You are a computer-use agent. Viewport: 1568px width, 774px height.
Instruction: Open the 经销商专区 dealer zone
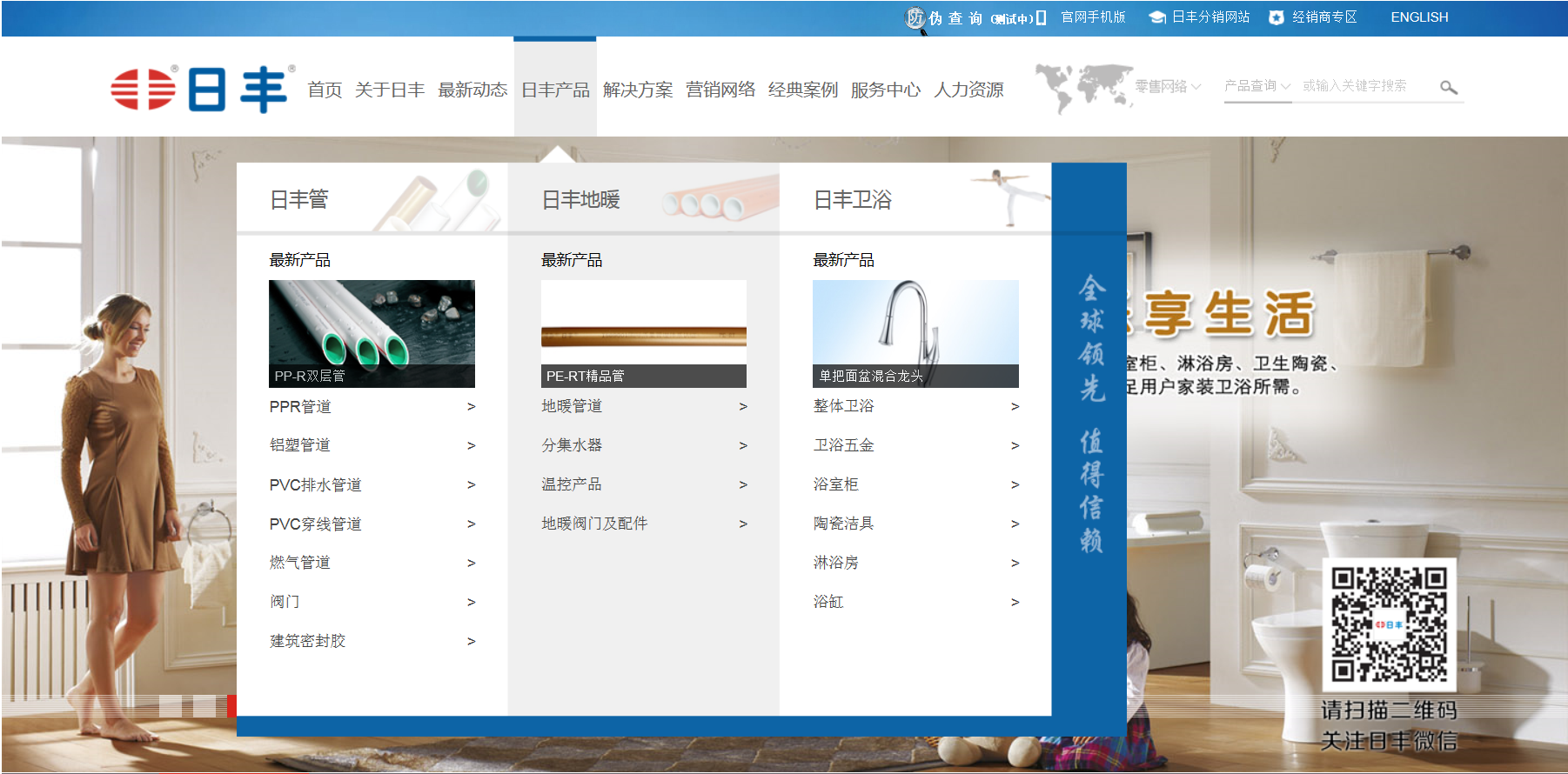pos(1314,17)
